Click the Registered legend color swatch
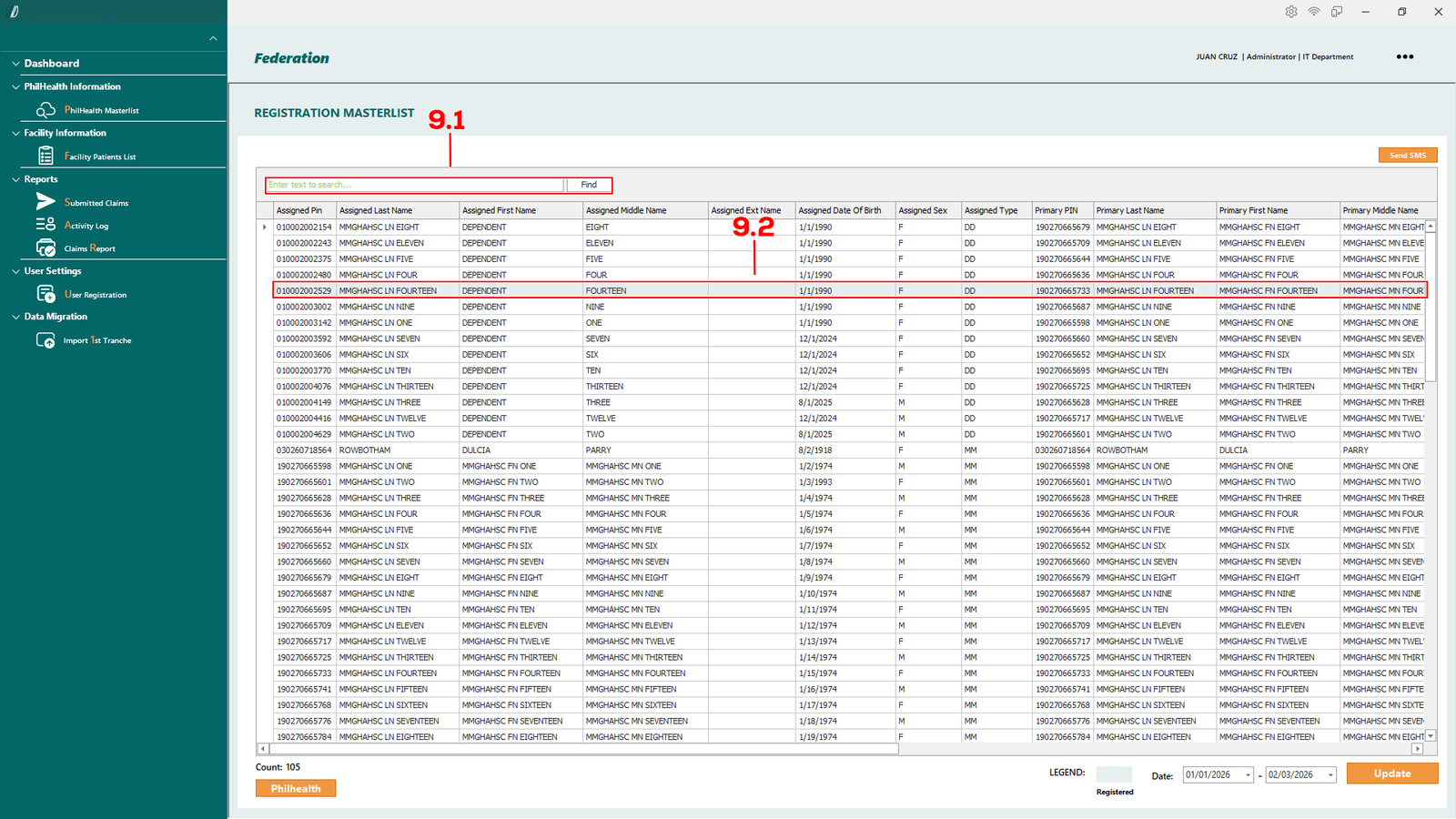 tap(1114, 774)
